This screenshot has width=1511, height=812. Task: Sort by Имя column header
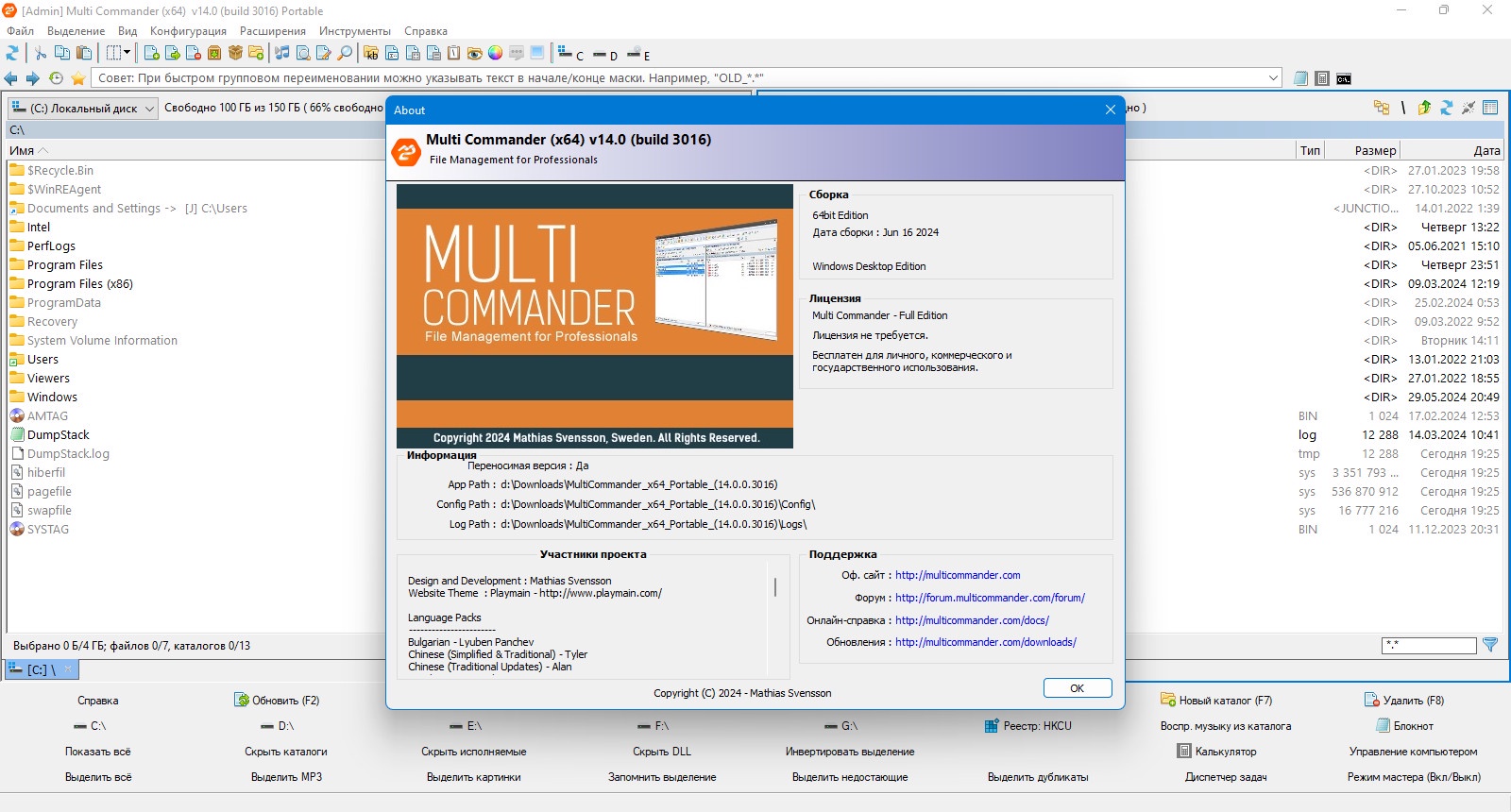pos(22,150)
